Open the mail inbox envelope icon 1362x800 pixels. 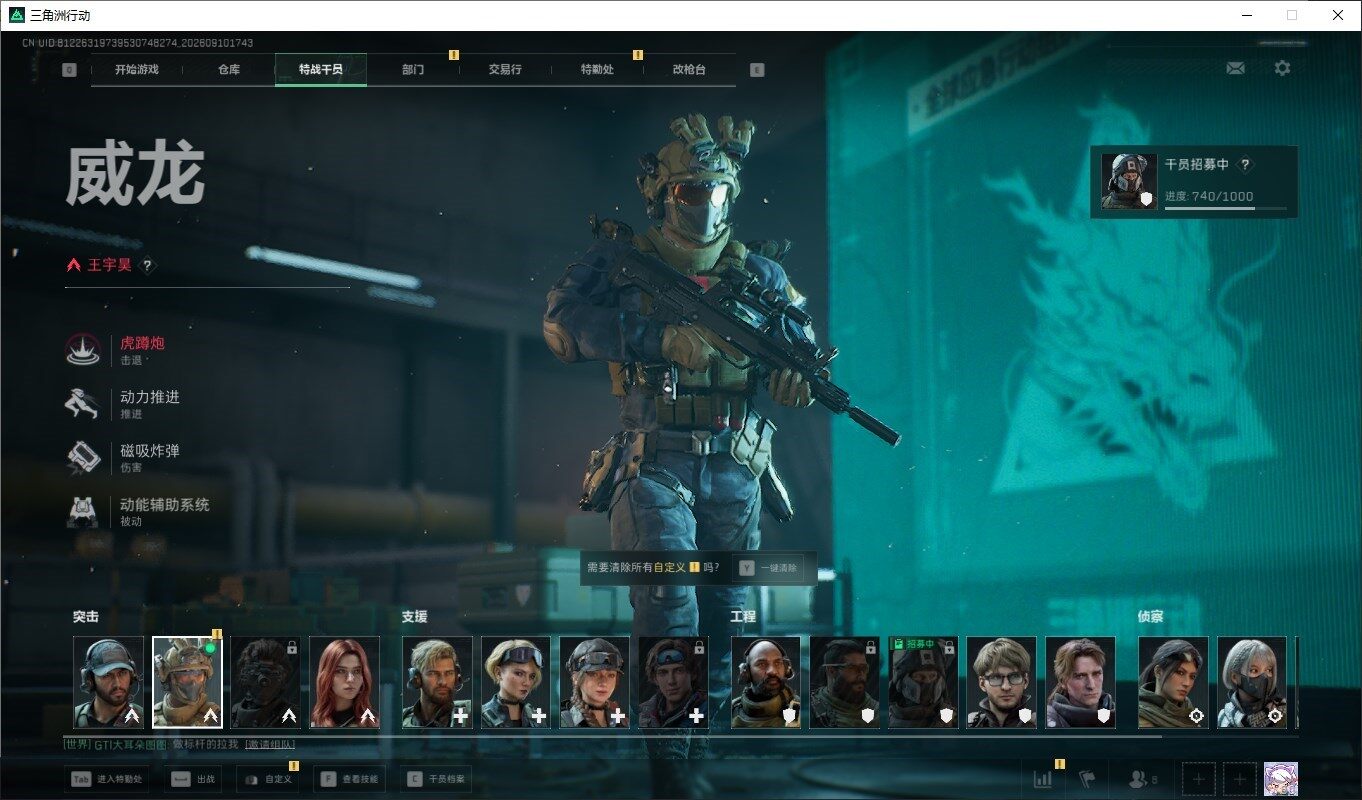(x=1235, y=68)
